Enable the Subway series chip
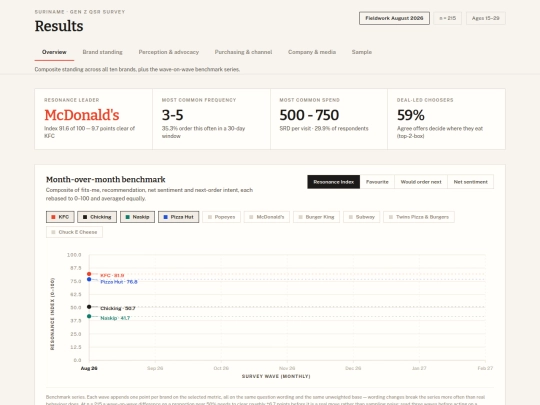Screen dimensions: 540x405 tap(362, 217)
